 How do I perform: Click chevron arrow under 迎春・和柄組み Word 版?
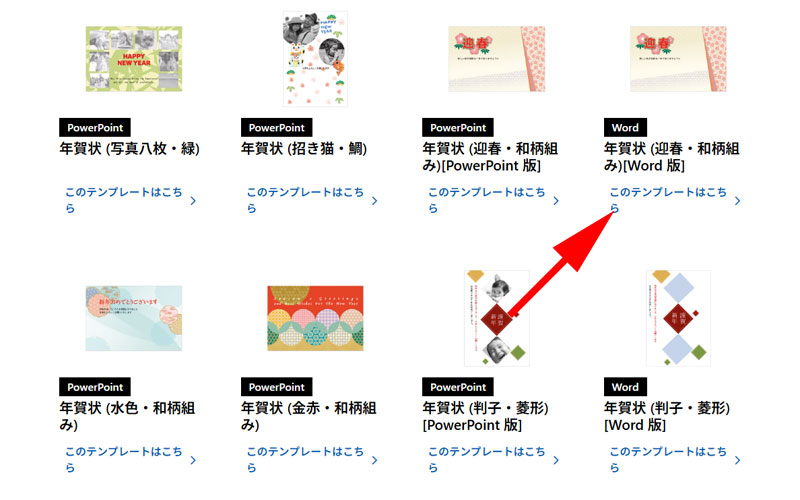(x=738, y=201)
